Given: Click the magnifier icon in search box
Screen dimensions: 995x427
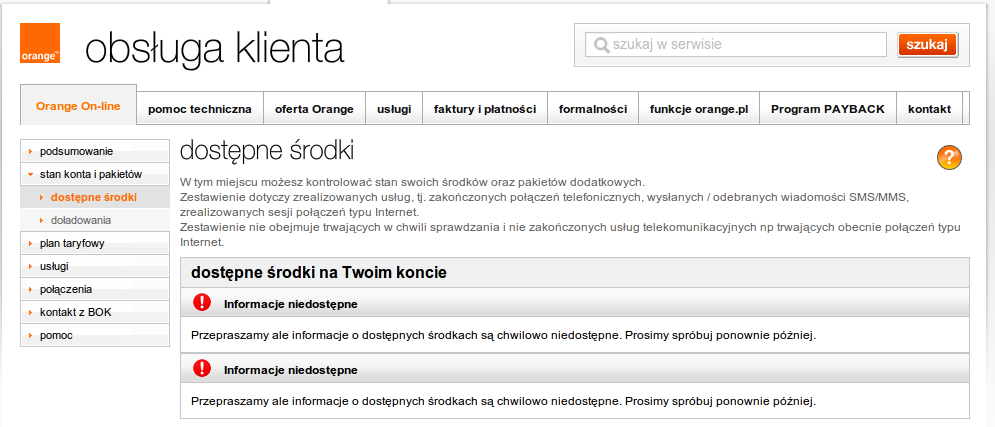Looking at the screenshot, I should coord(602,45).
